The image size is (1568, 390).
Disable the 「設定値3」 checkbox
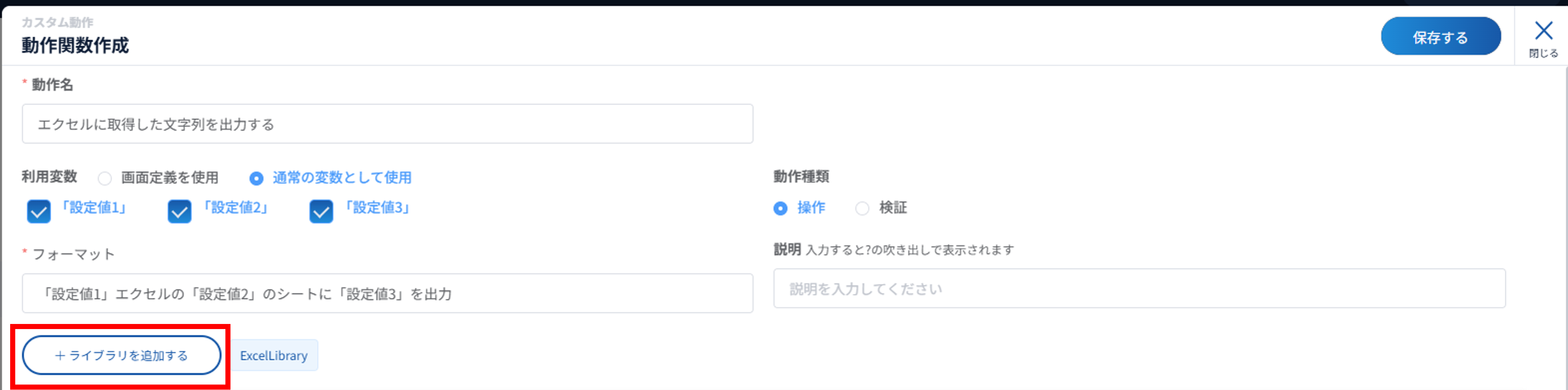[321, 212]
